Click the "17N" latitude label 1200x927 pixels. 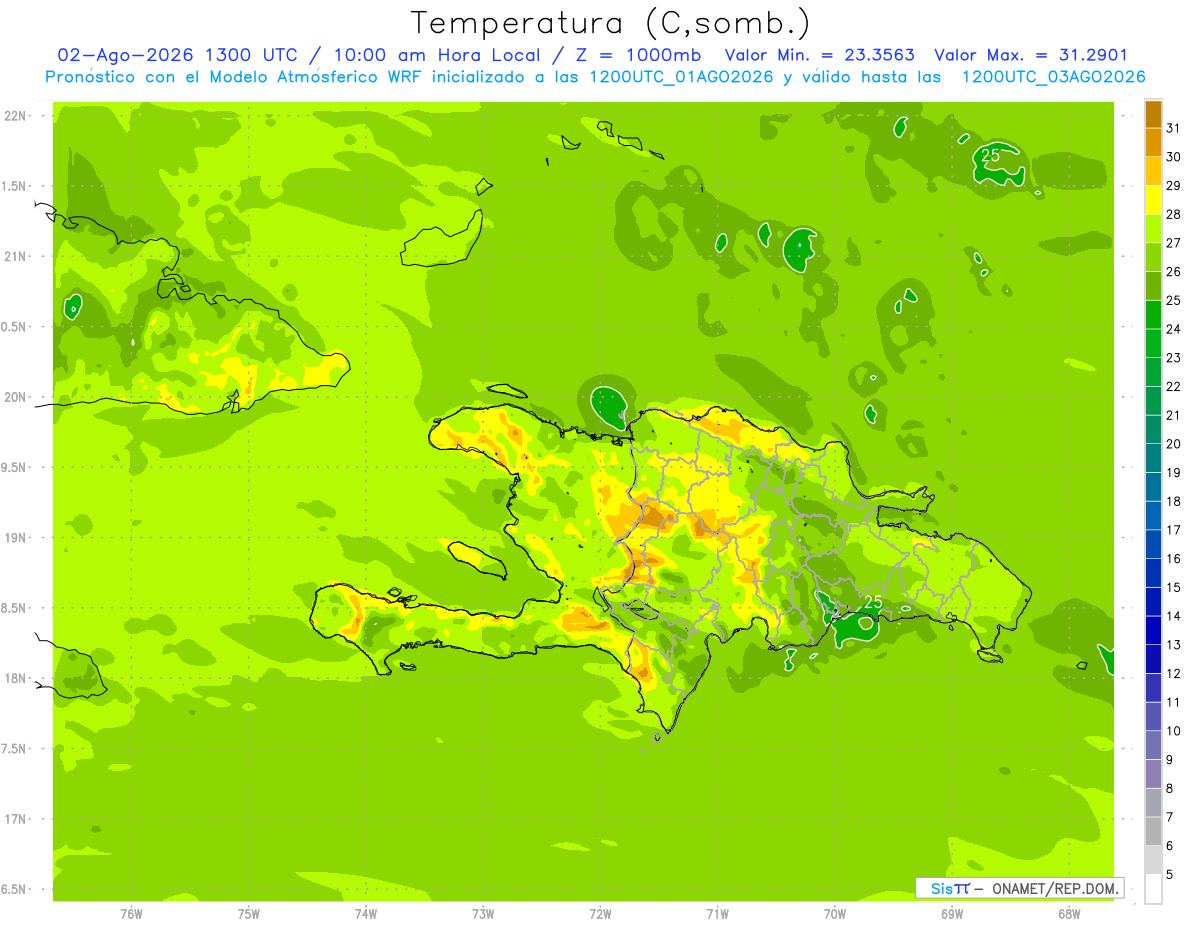pos(16,819)
